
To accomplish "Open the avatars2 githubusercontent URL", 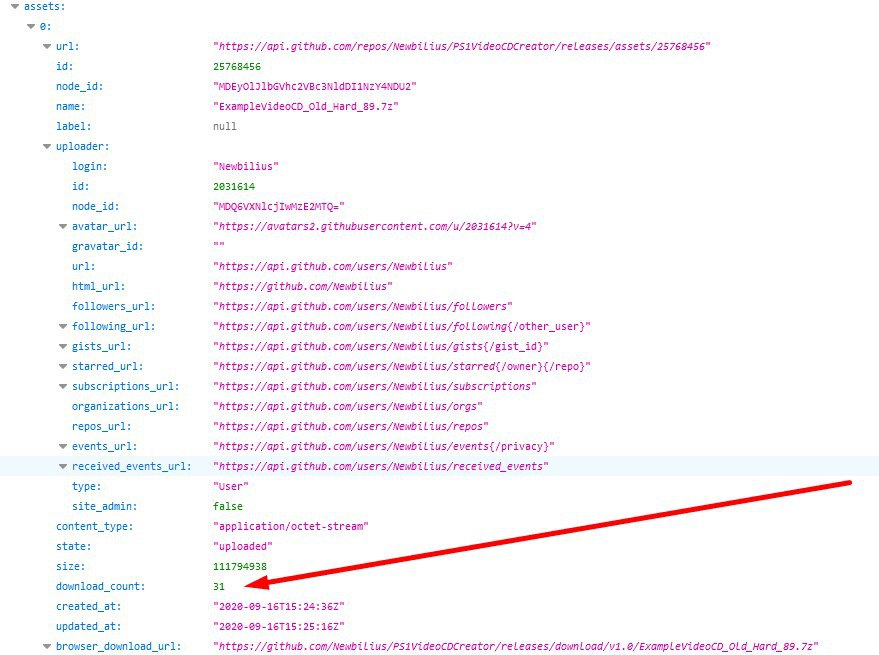I will click(374, 227).
